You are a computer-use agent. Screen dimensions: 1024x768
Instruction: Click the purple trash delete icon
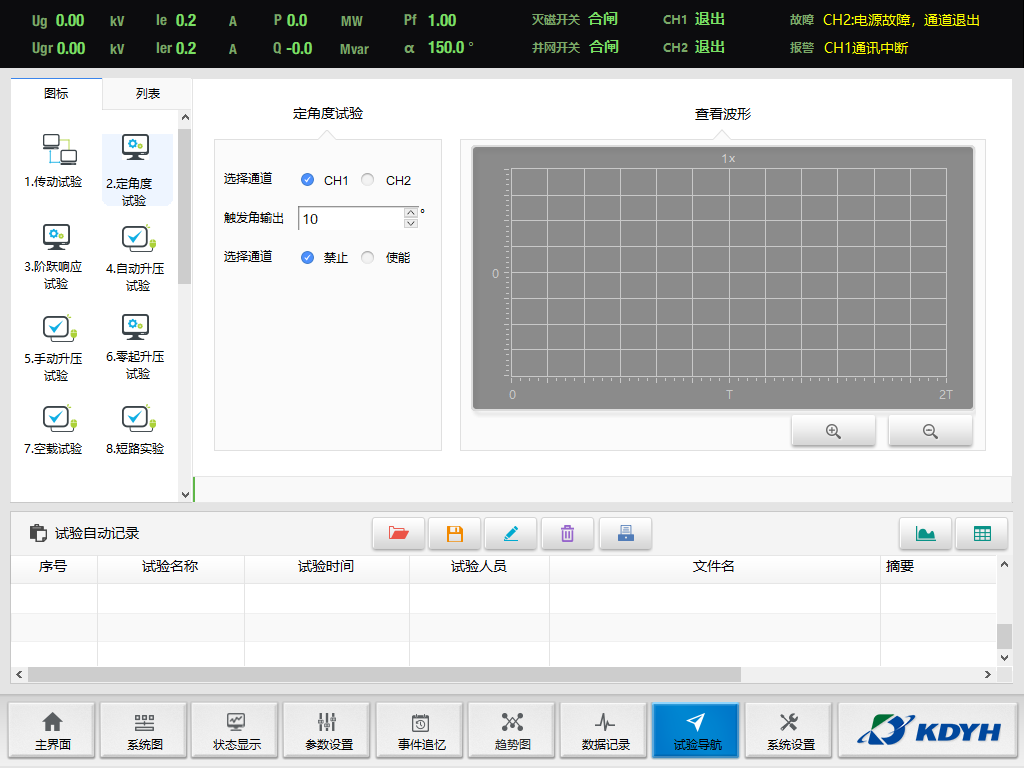click(567, 534)
